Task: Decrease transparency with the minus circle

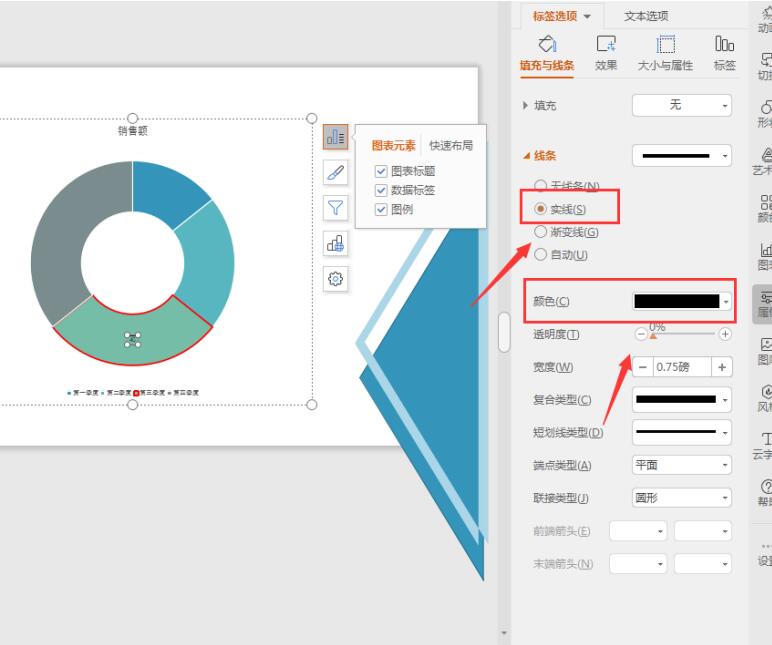Action: (641, 334)
